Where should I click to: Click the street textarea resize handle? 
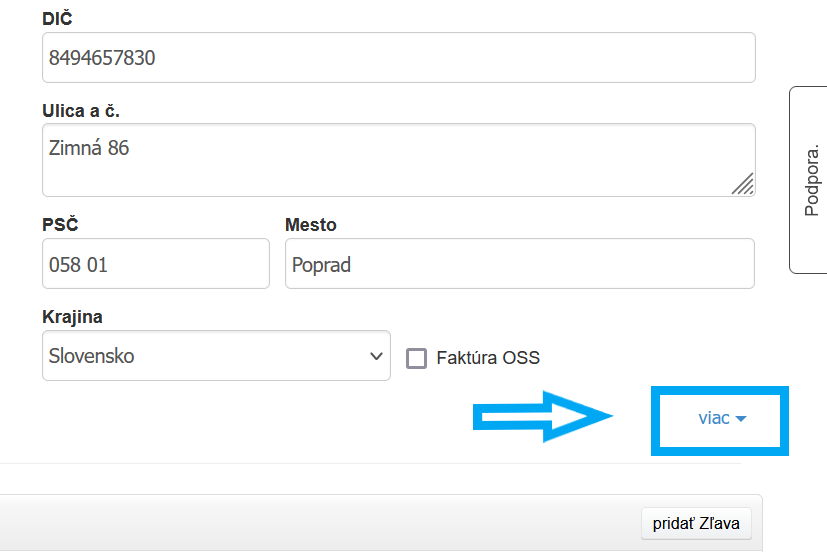click(x=742, y=183)
